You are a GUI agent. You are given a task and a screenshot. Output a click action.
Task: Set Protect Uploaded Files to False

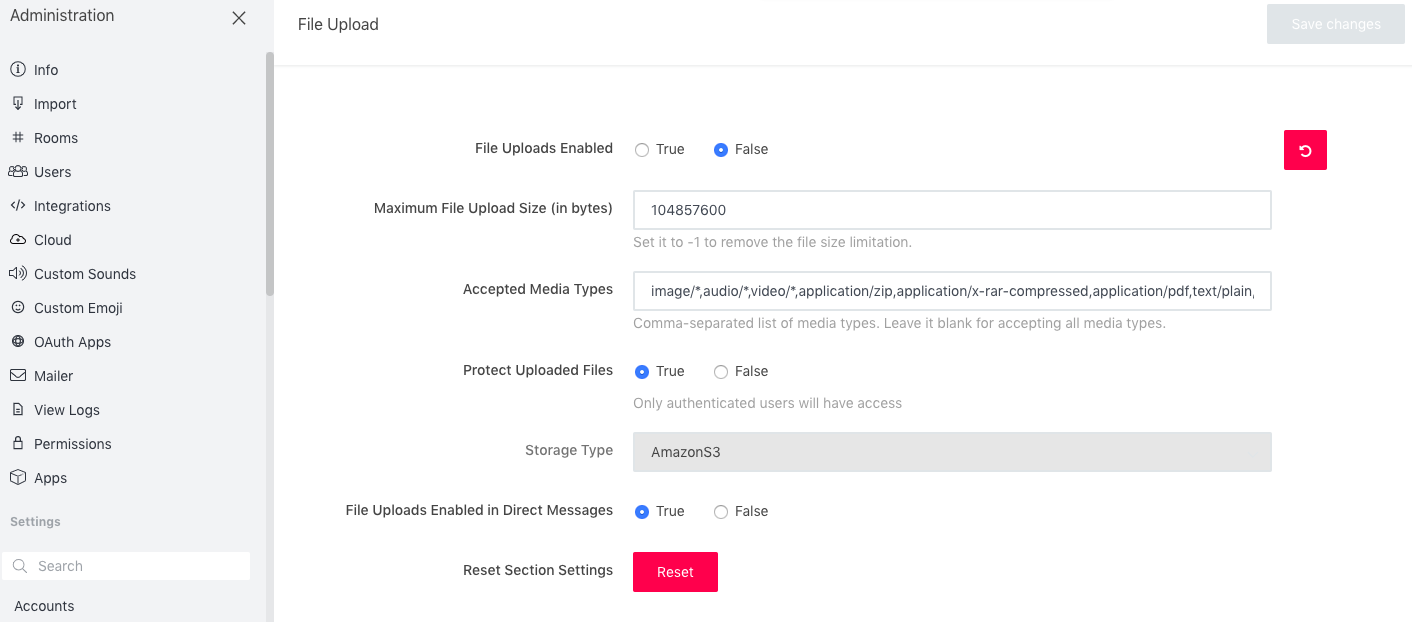pyautogui.click(x=721, y=372)
